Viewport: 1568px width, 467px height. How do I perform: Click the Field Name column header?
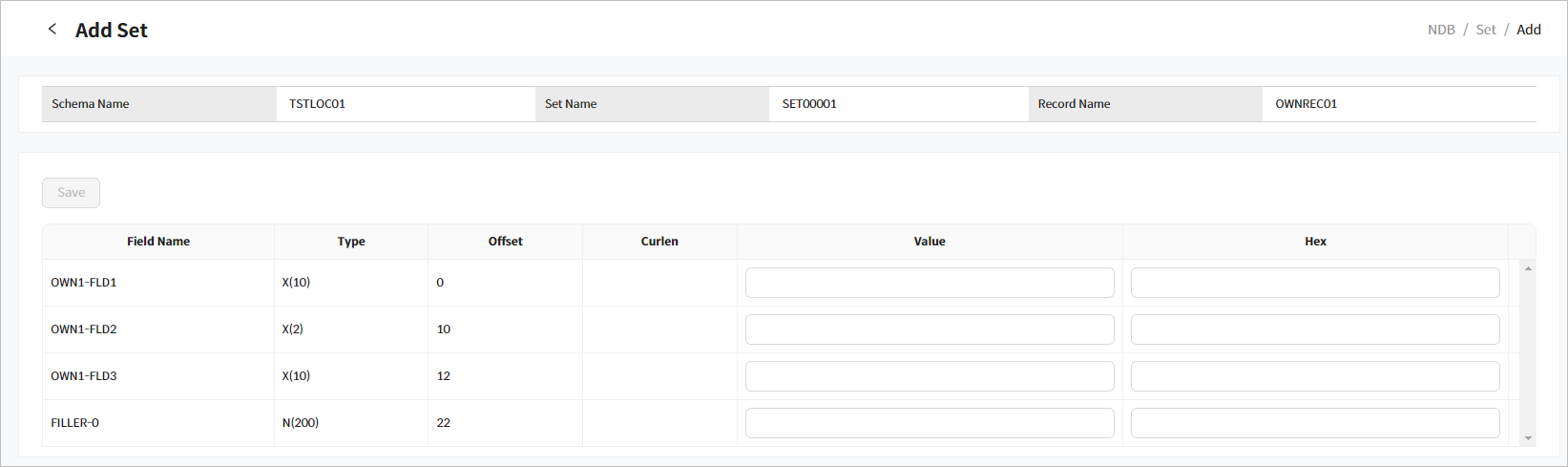tap(158, 242)
